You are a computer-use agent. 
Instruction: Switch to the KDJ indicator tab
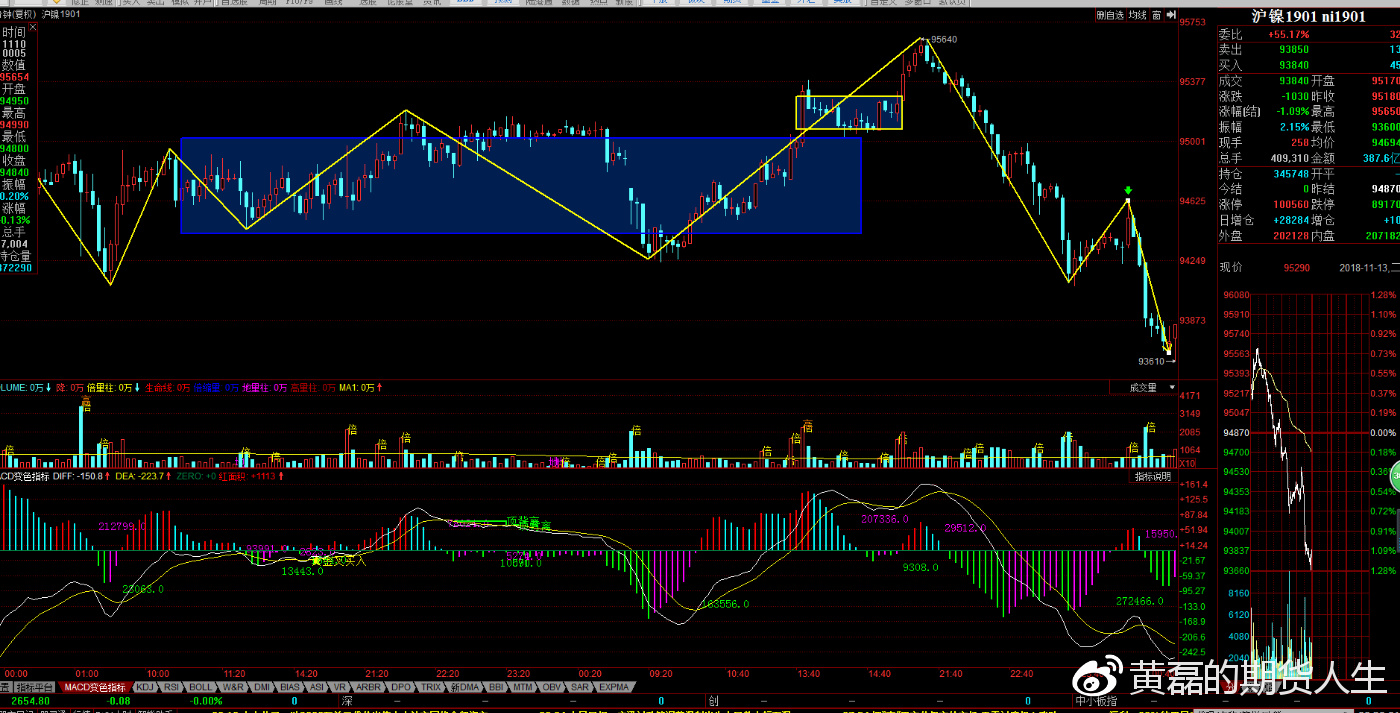click(x=145, y=687)
